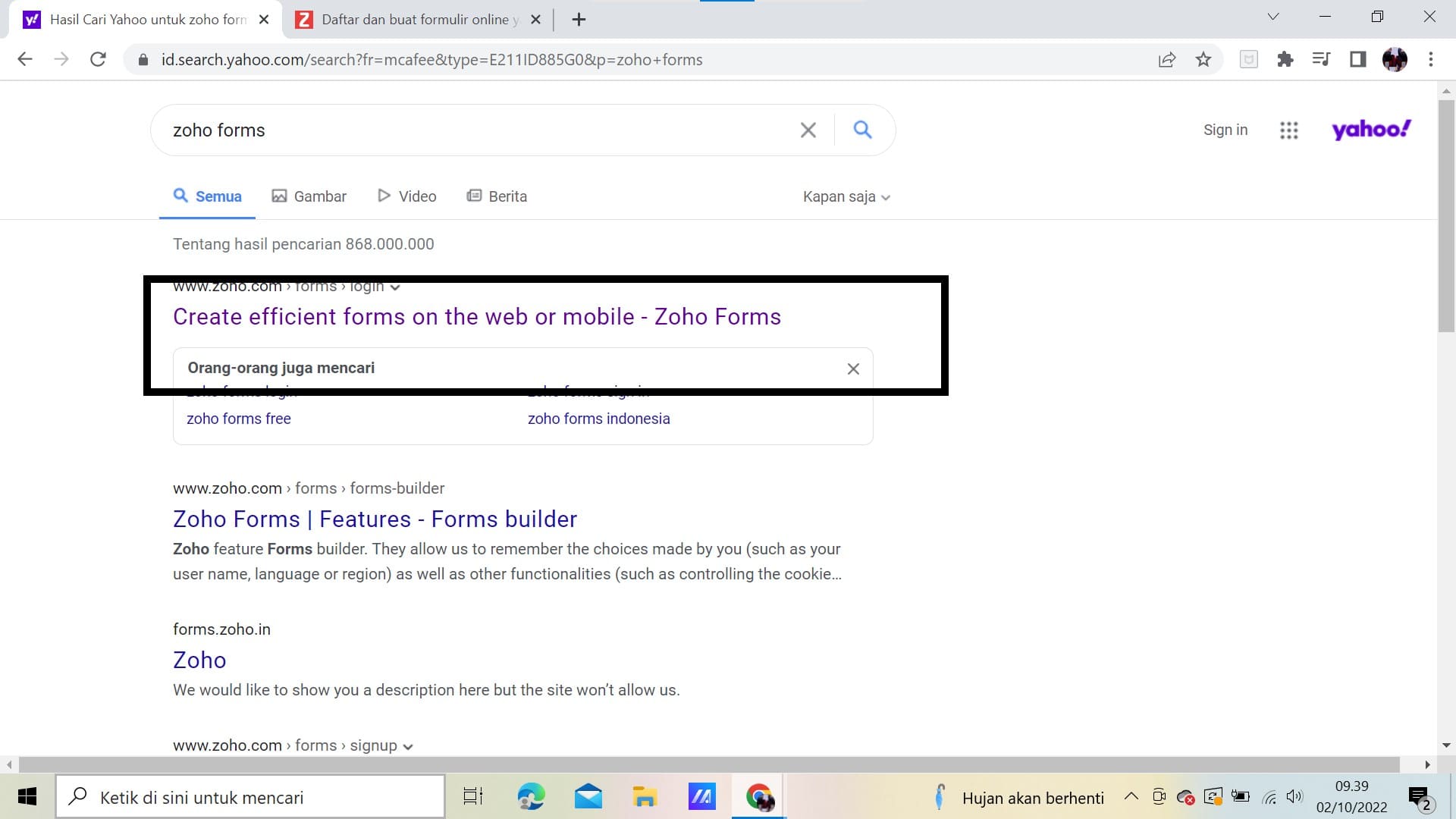
Task: Open Windows Start menu
Action: pyautogui.click(x=27, y=797)
